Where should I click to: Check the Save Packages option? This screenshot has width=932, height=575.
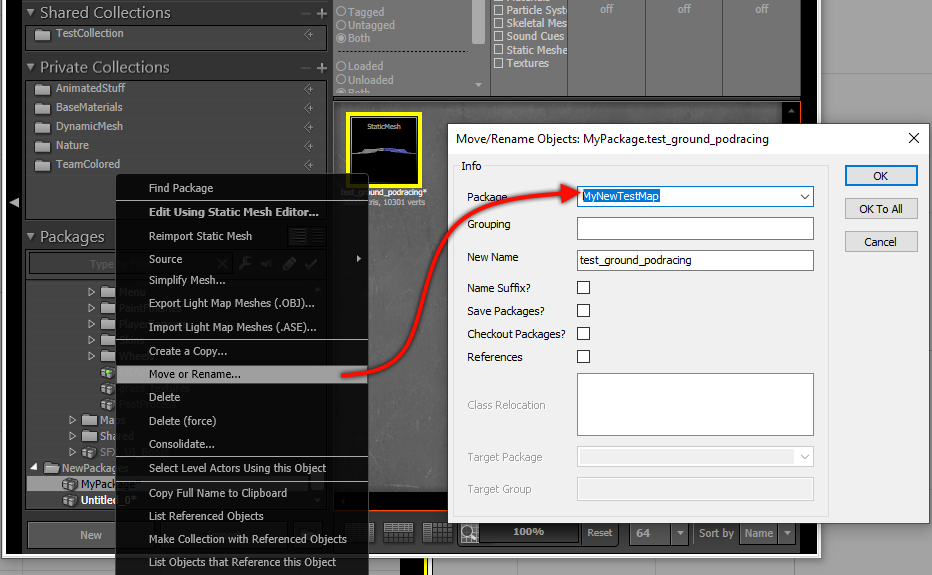(584, 311)
